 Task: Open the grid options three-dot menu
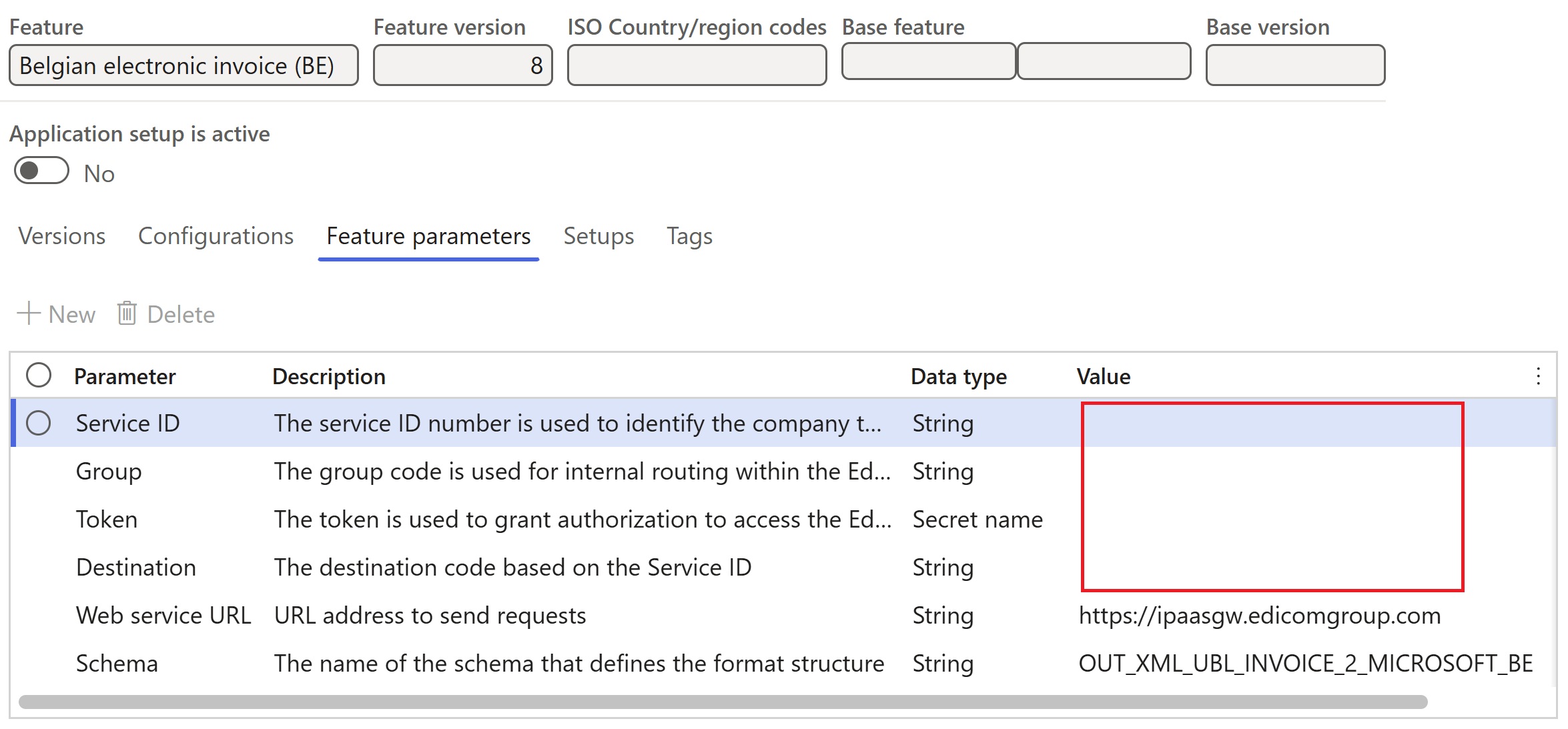coord(1538,376)
